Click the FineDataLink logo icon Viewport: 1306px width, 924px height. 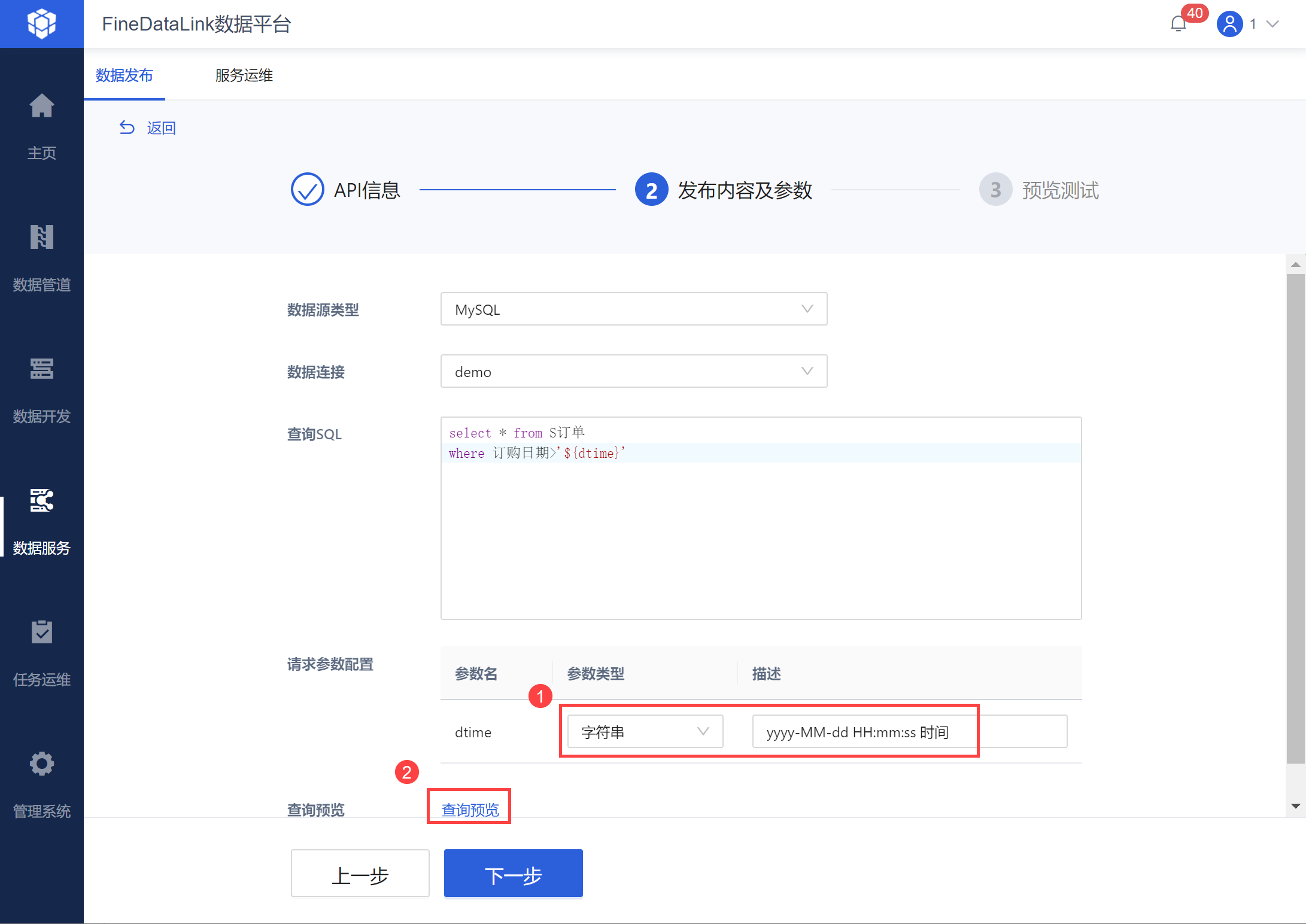pyautogui.click(x=41, y=24)
